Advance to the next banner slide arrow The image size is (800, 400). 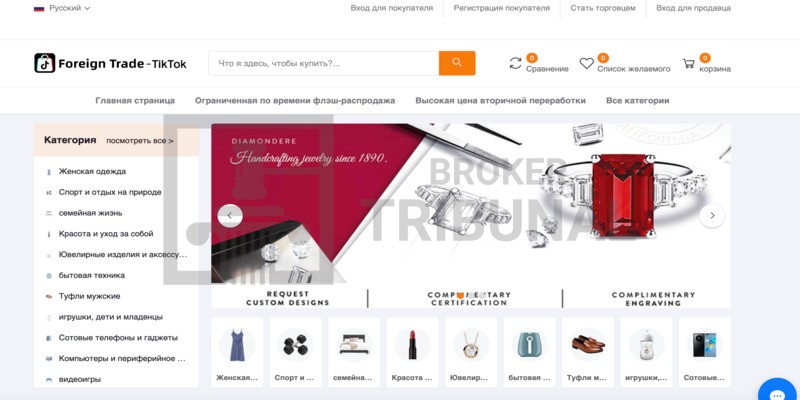712,215
